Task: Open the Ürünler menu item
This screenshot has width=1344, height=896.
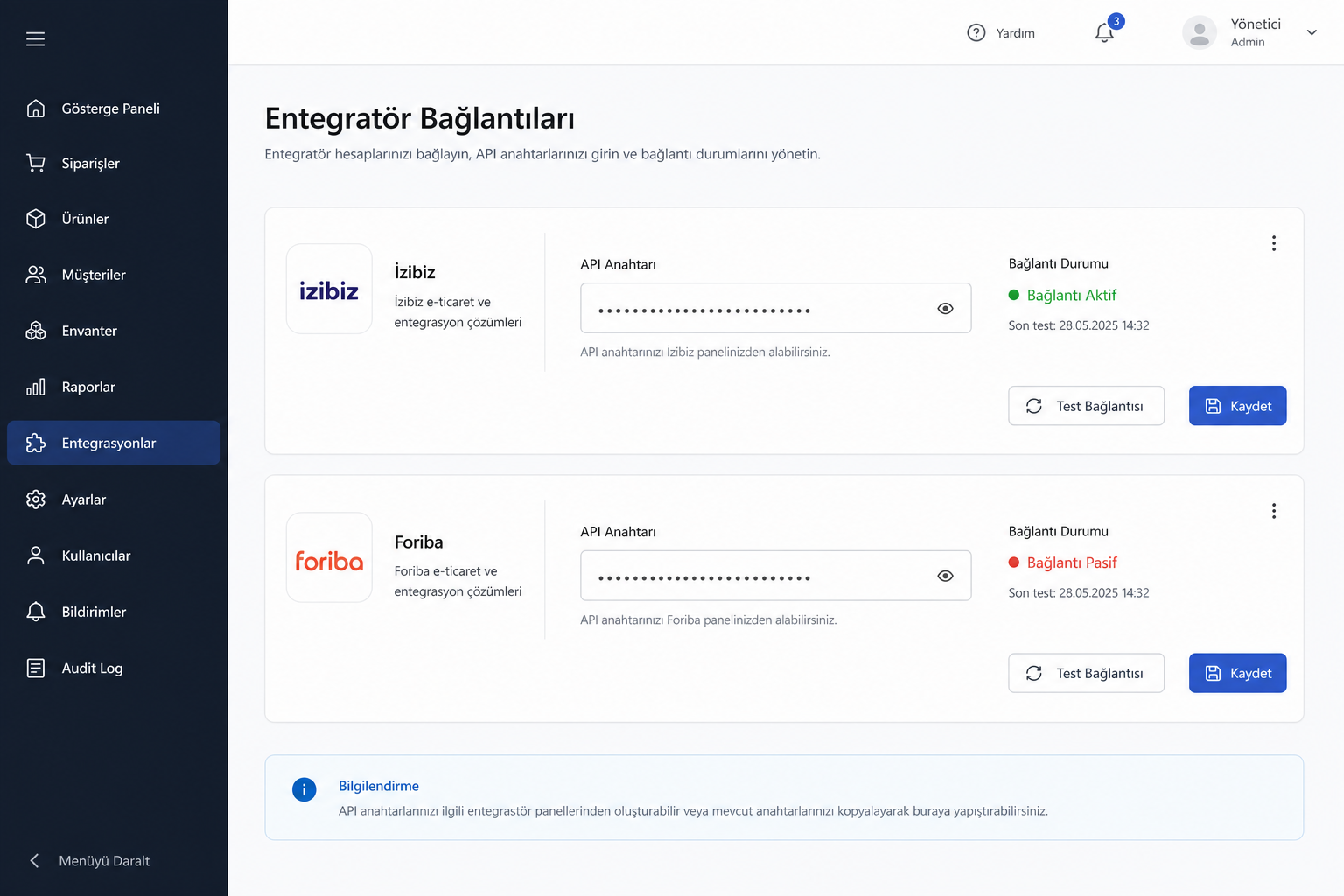Action: coord(114,219)
